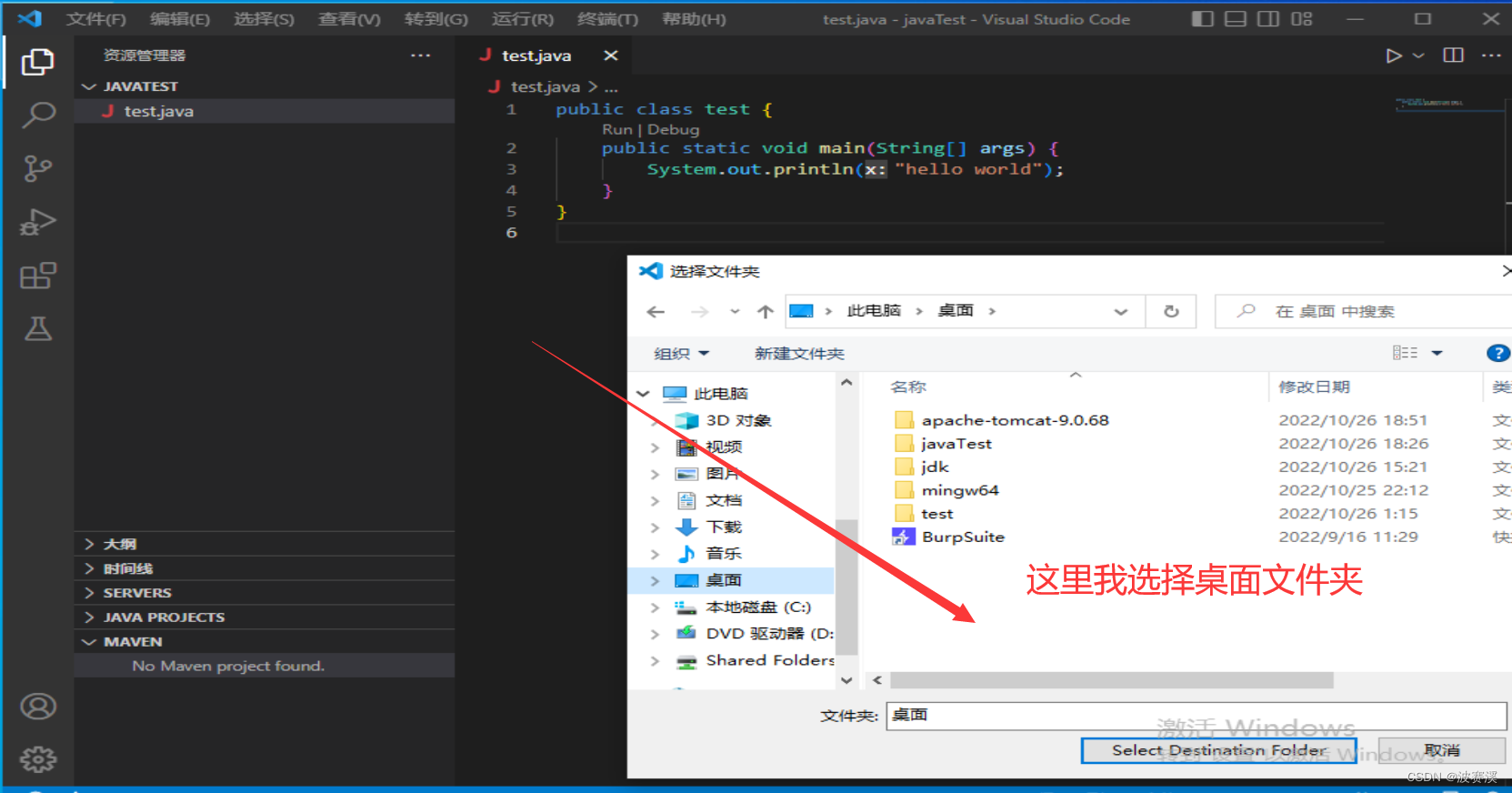Select the BurpSuite shortcut
The image size is (1512, 793).
963,537
